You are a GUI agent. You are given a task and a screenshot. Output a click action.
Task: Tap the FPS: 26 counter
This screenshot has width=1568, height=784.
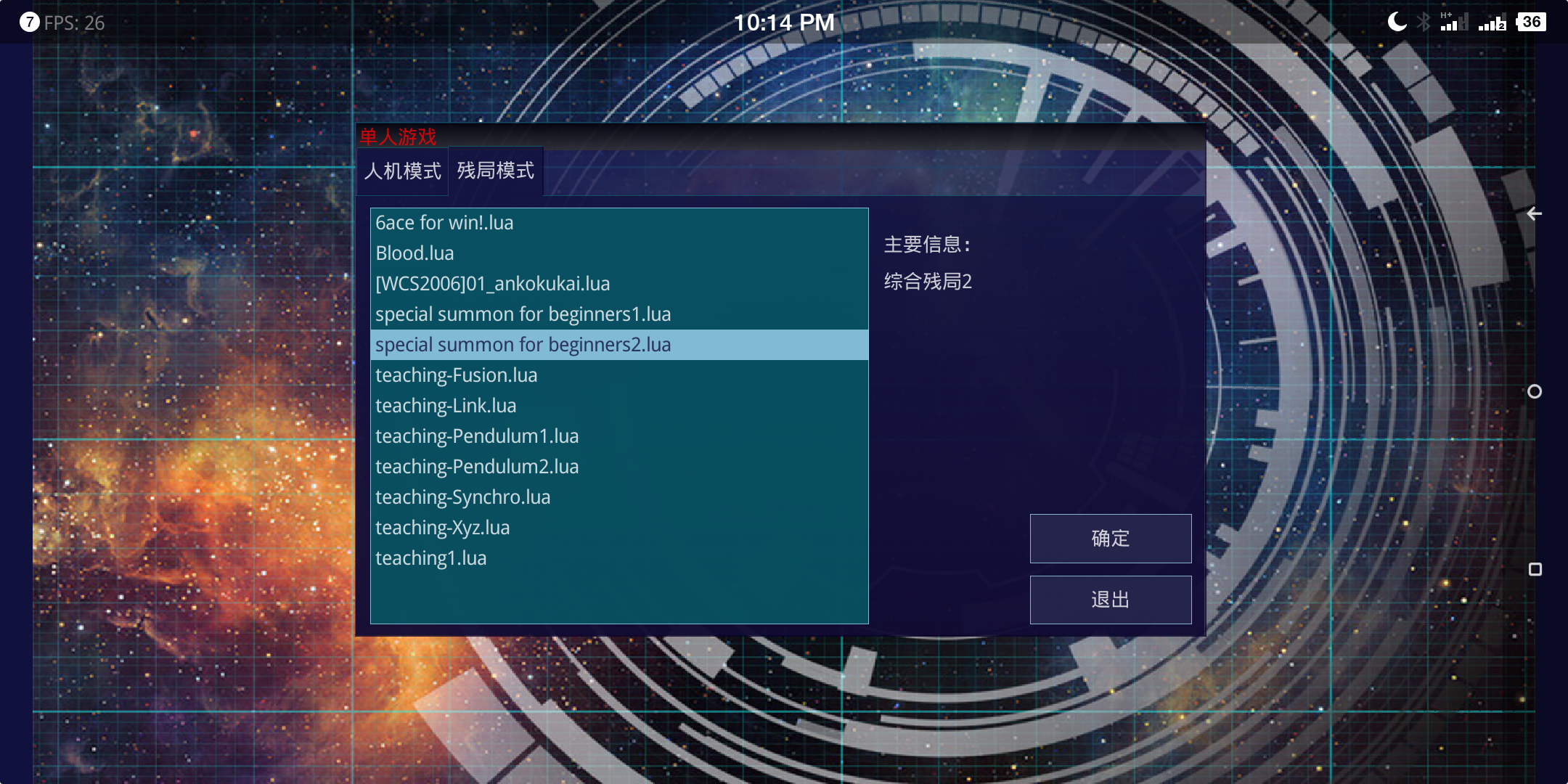(x=74, y=23)
